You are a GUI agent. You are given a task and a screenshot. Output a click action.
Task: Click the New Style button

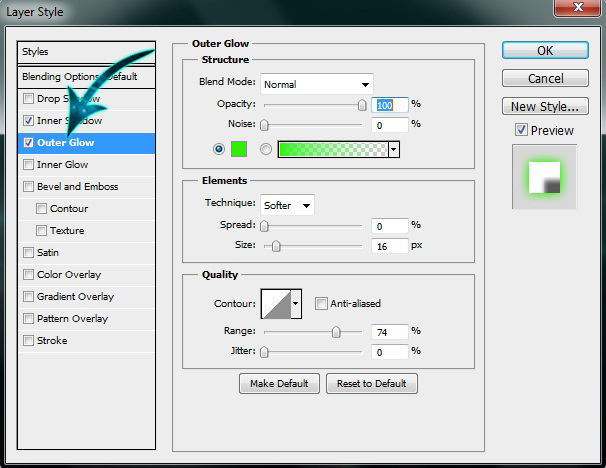coord(544,106)
